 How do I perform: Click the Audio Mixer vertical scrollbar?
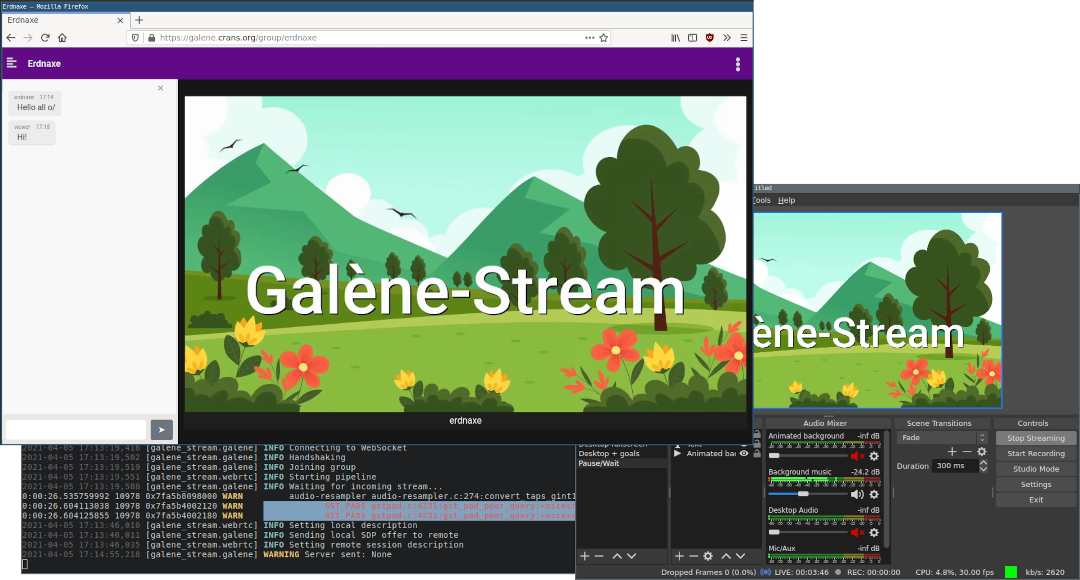887,489
